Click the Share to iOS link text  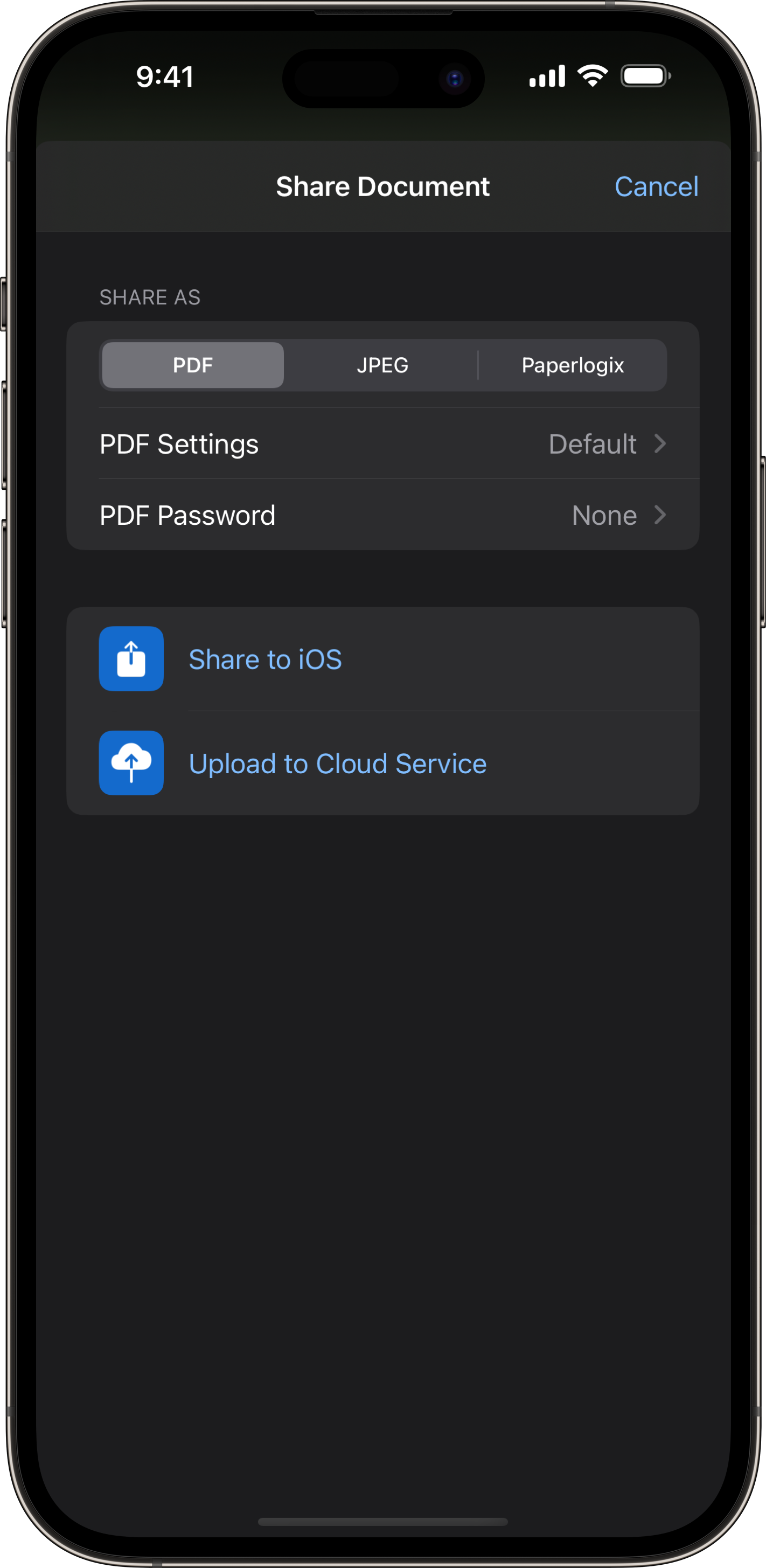click(x=265, y=659)
